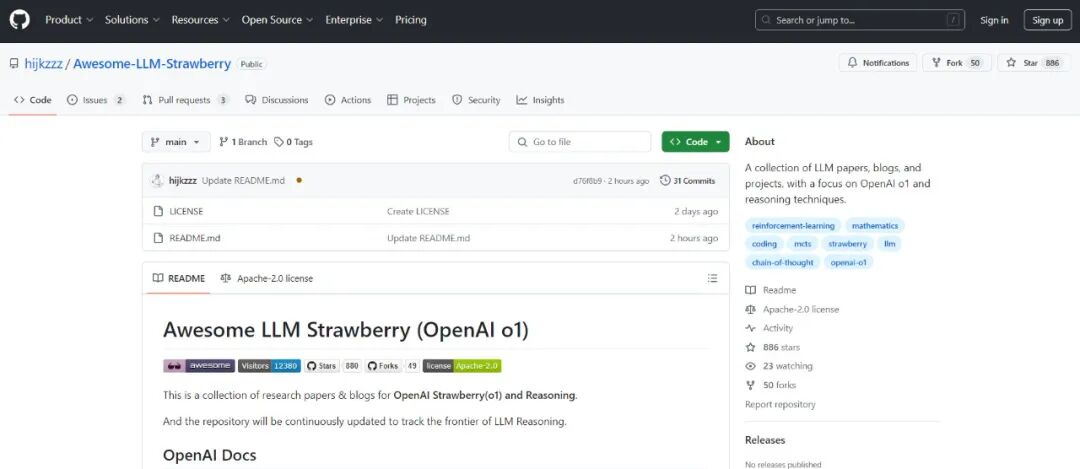Click the awesome badge
The image size is (1080, 469).
199,366
